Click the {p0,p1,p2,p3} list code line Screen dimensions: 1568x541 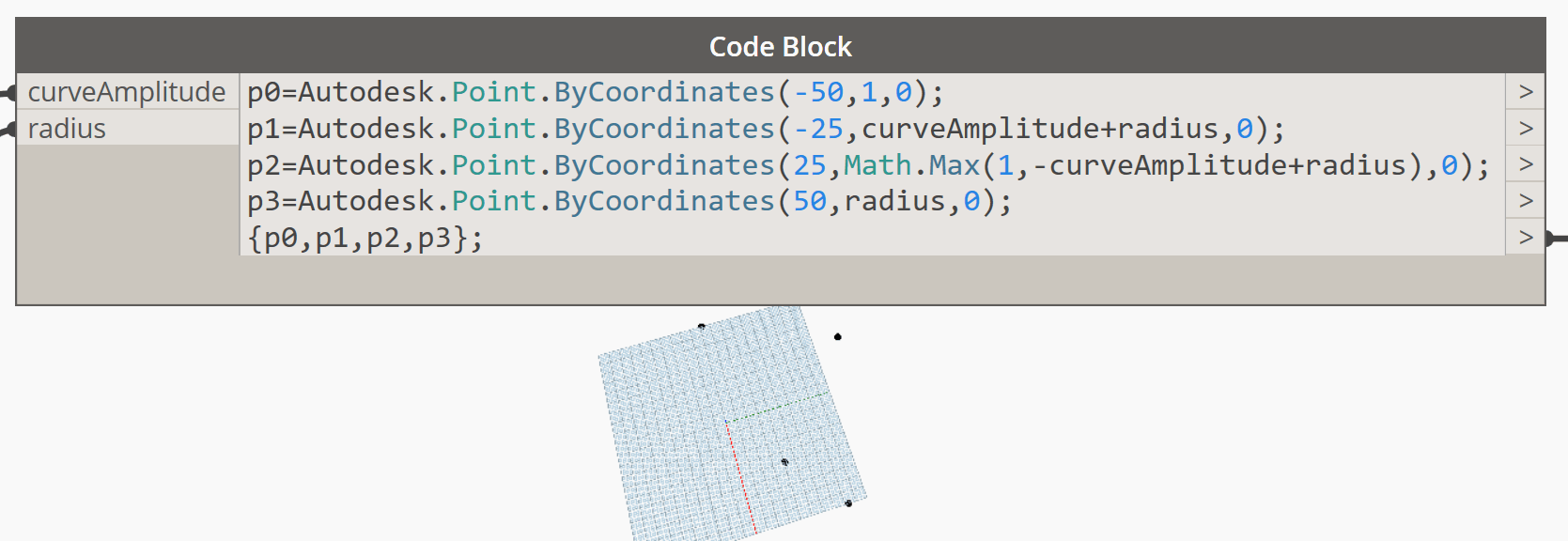pyautogui.click(x=365, y=239)
